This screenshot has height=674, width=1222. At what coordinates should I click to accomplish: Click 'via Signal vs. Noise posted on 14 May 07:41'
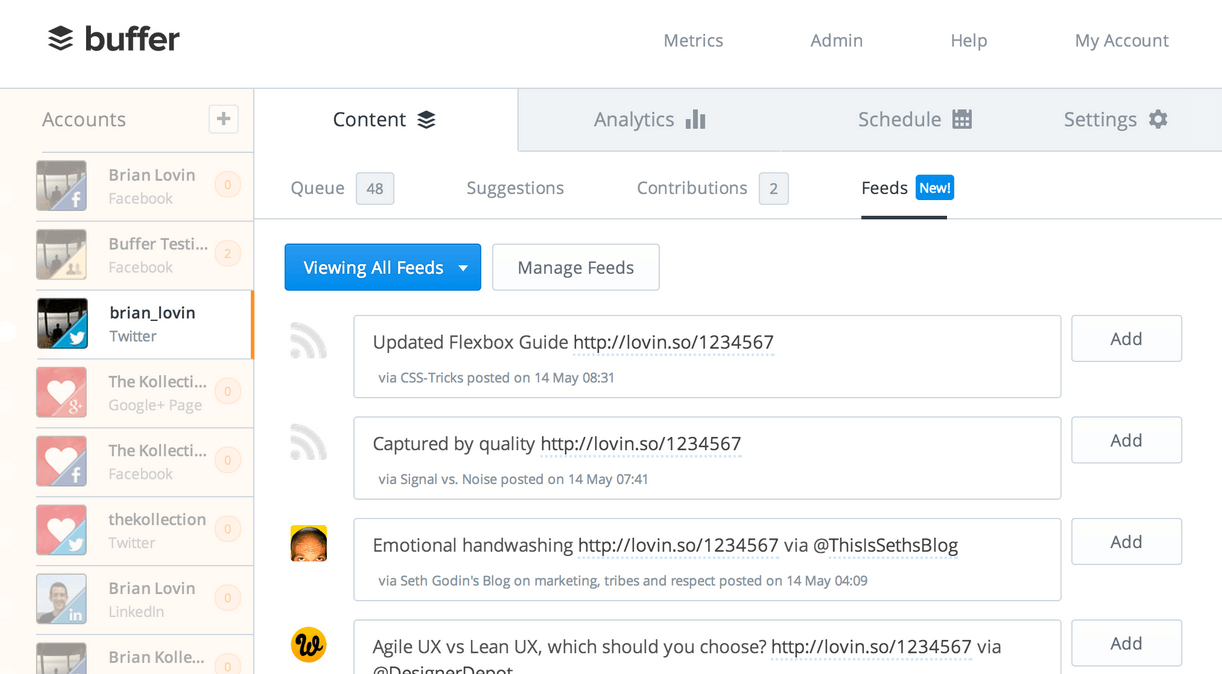click(x=513, y=479)
